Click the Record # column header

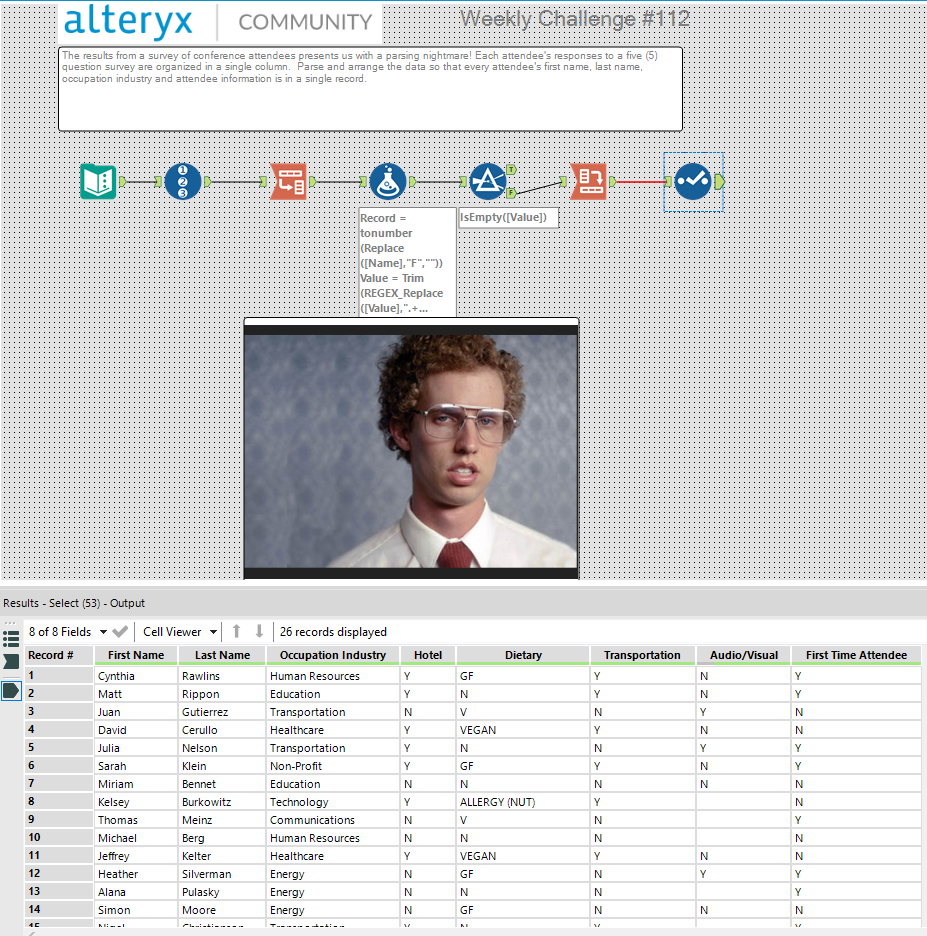click(x=58, y=655)
